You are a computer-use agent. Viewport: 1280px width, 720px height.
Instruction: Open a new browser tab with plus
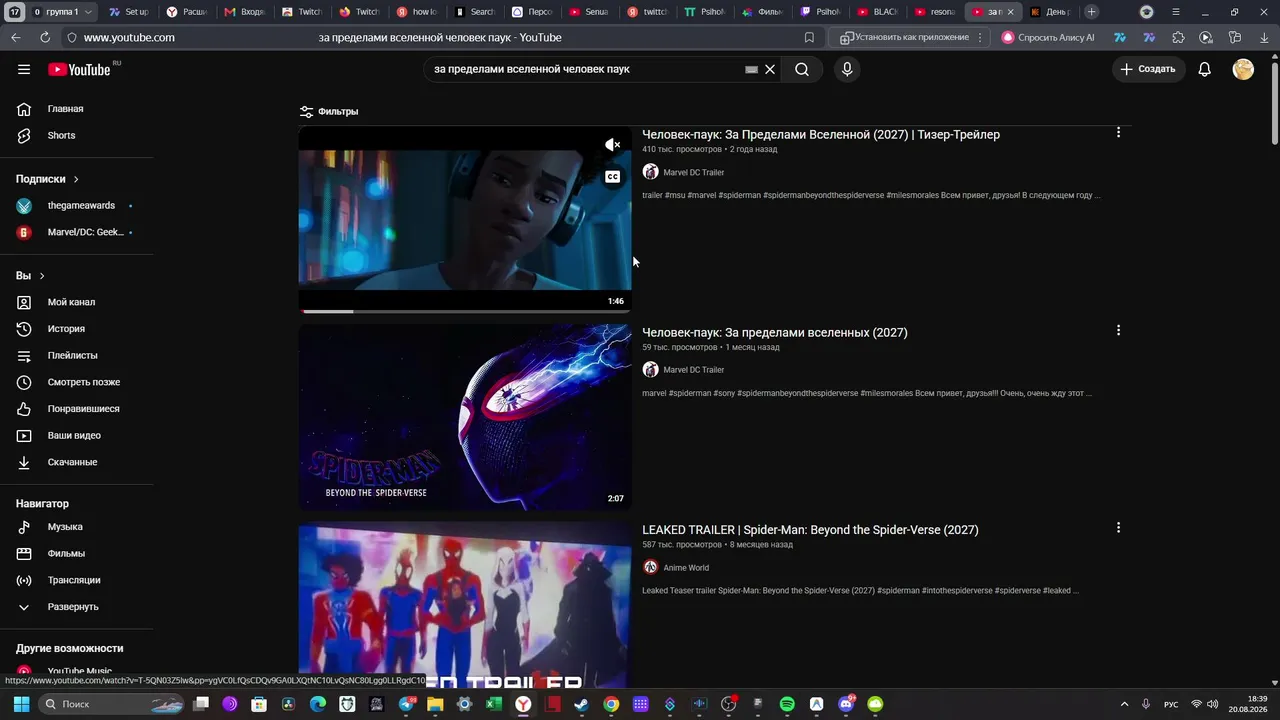1091,12
